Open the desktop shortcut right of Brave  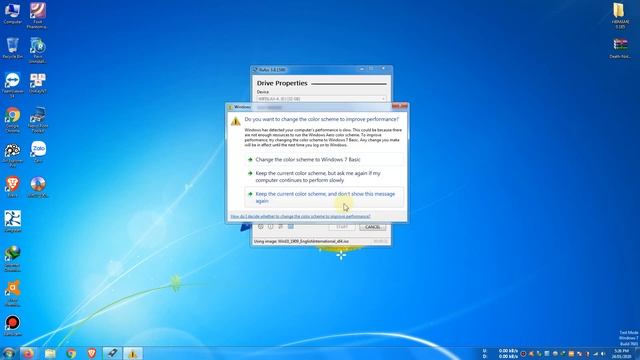point(38,187)
